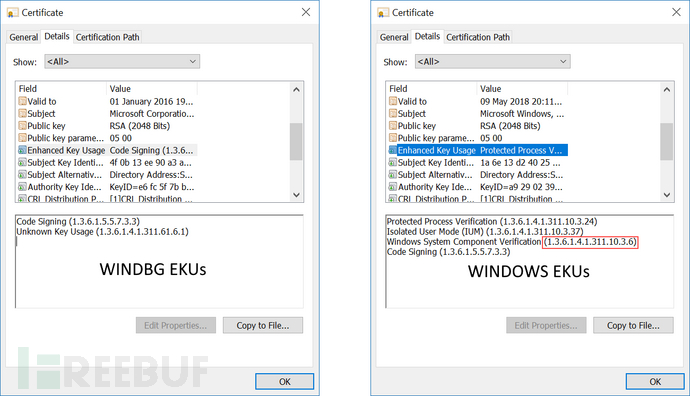Click 'Isolated User Mode (IUM)' detail line
Viewport: 690px width, 396px height.
485,232
